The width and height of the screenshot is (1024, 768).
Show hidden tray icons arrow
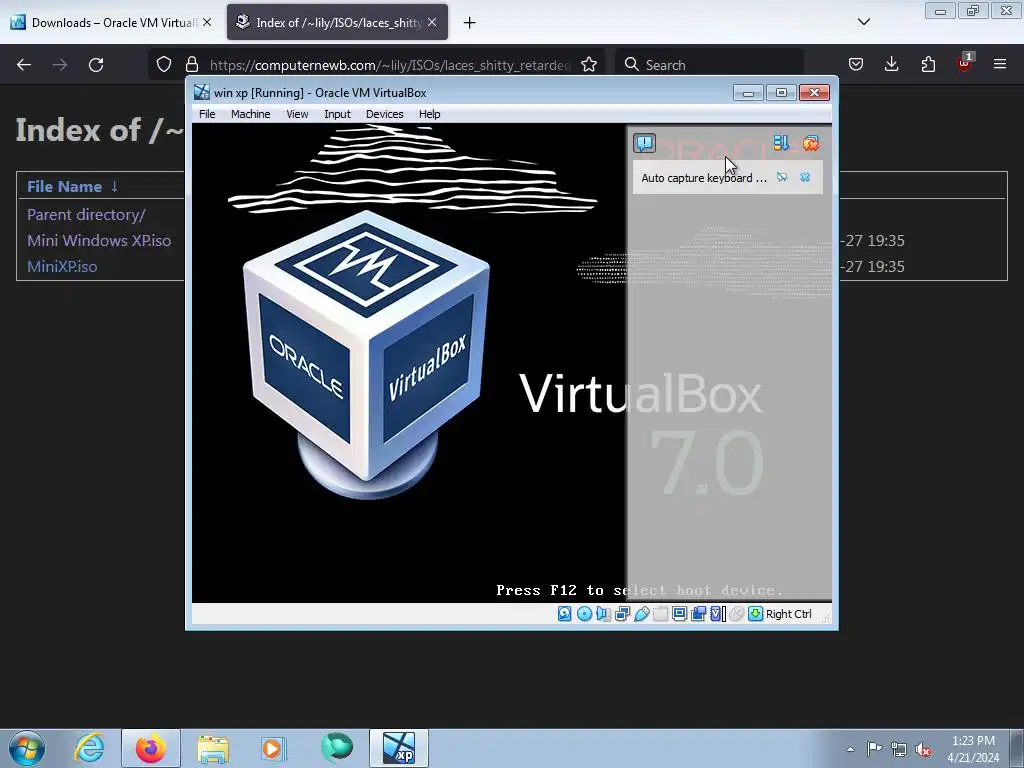point(850,749)
